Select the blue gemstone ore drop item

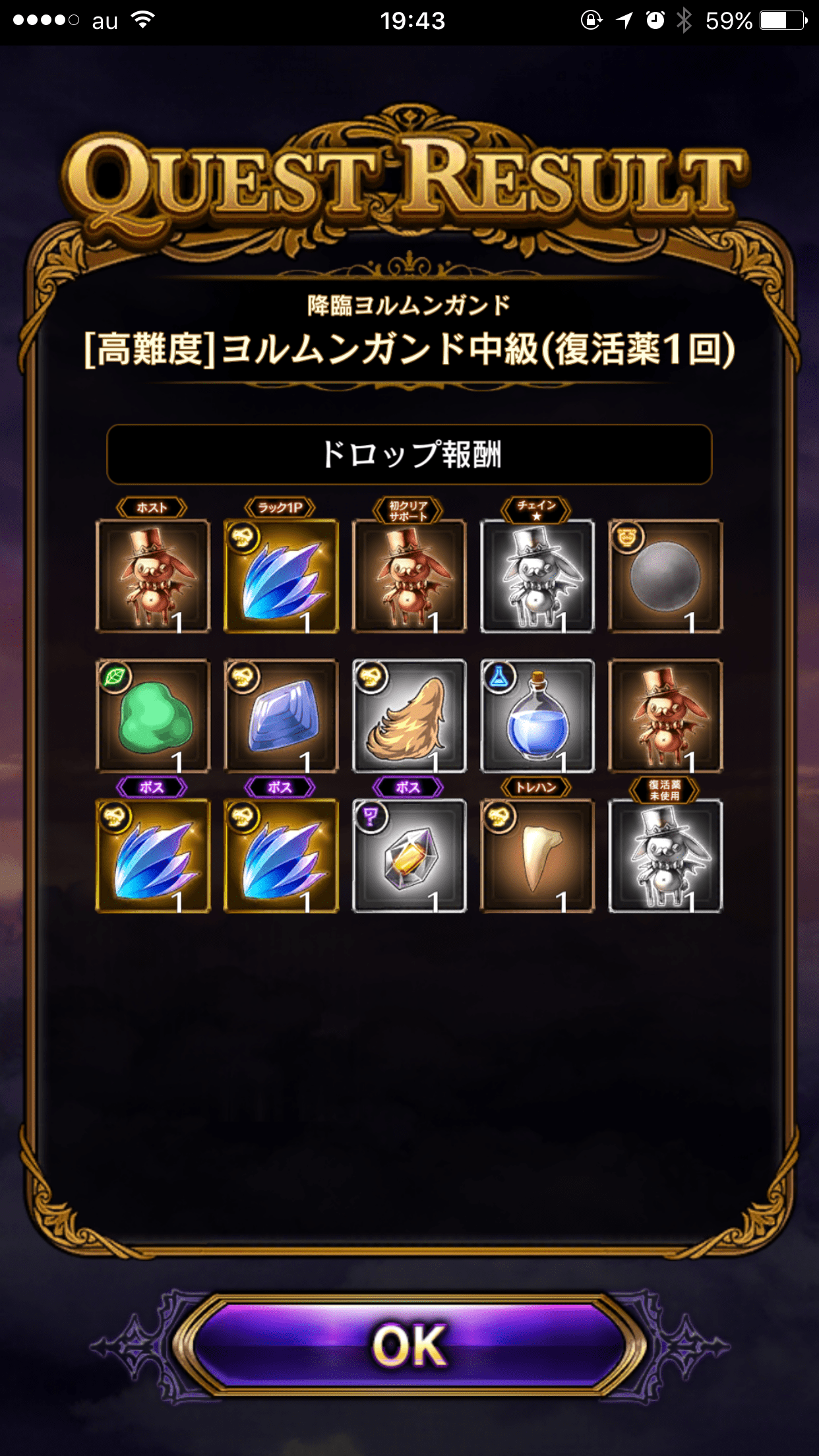[281, 715]
